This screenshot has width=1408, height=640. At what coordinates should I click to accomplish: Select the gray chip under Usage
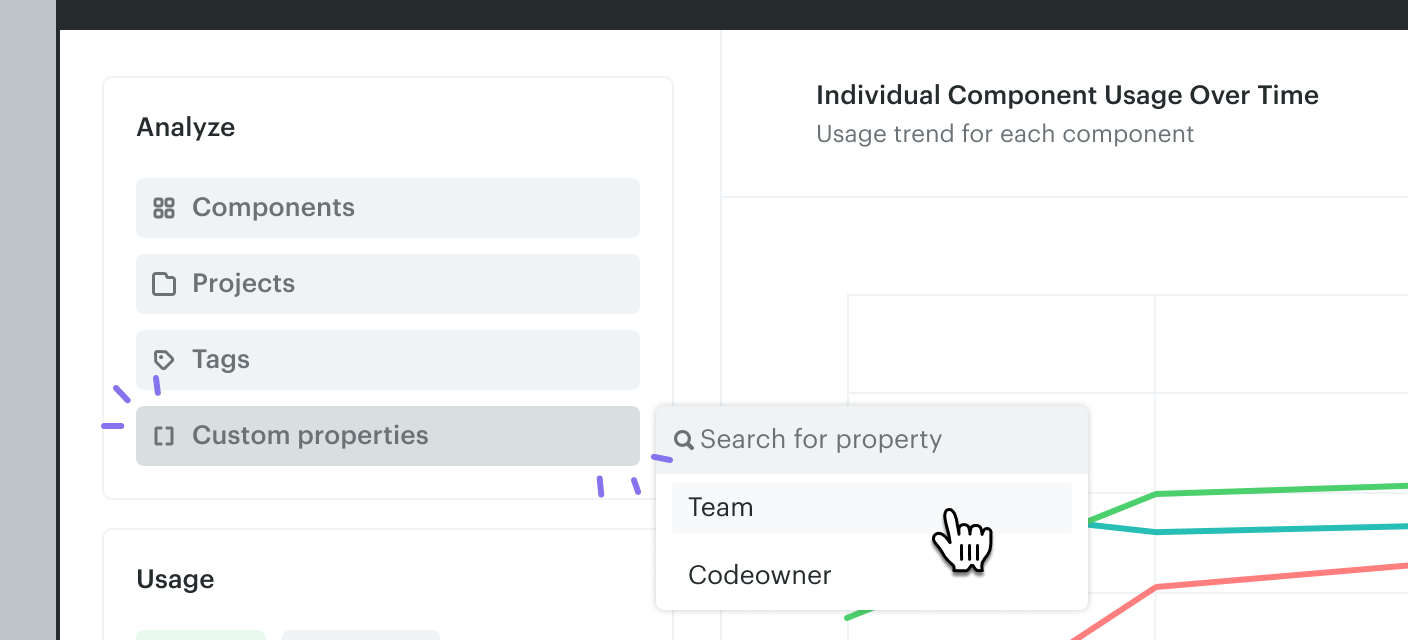(x=360, y=635)
